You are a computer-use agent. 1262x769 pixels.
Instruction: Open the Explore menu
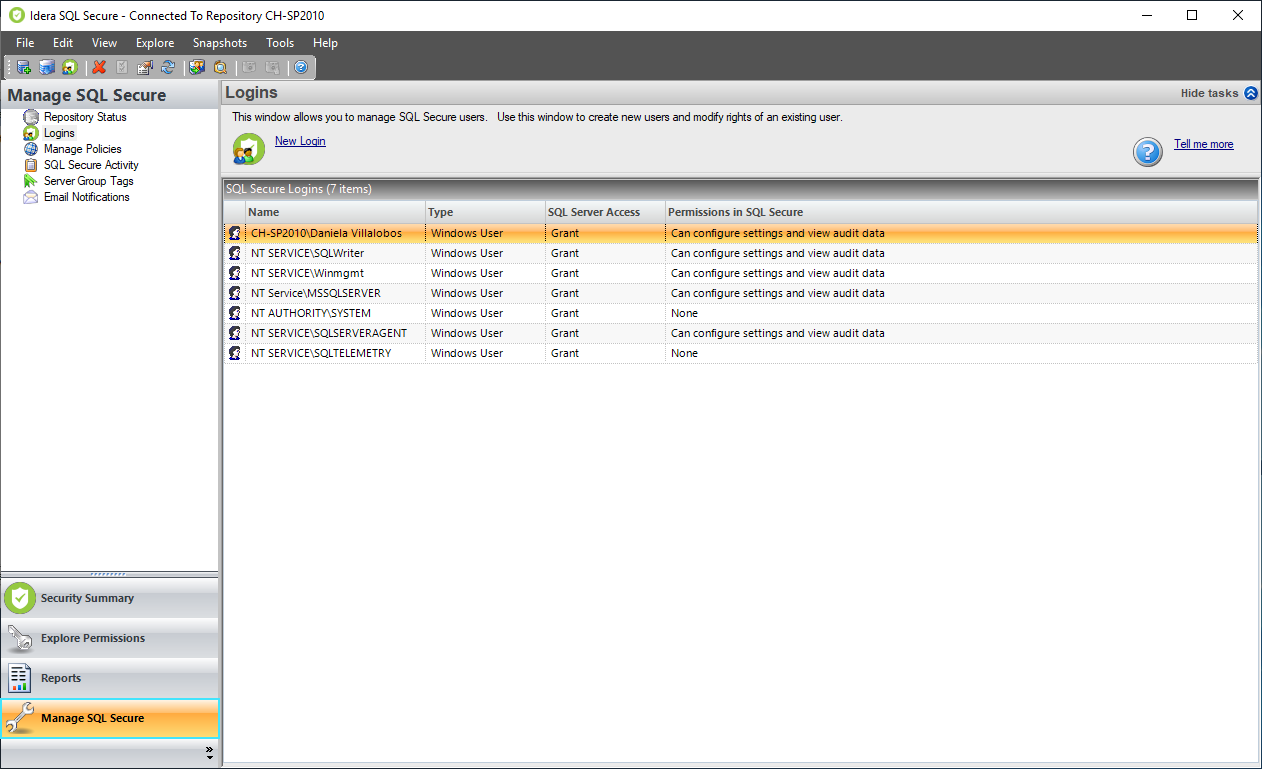pos(155,43)
